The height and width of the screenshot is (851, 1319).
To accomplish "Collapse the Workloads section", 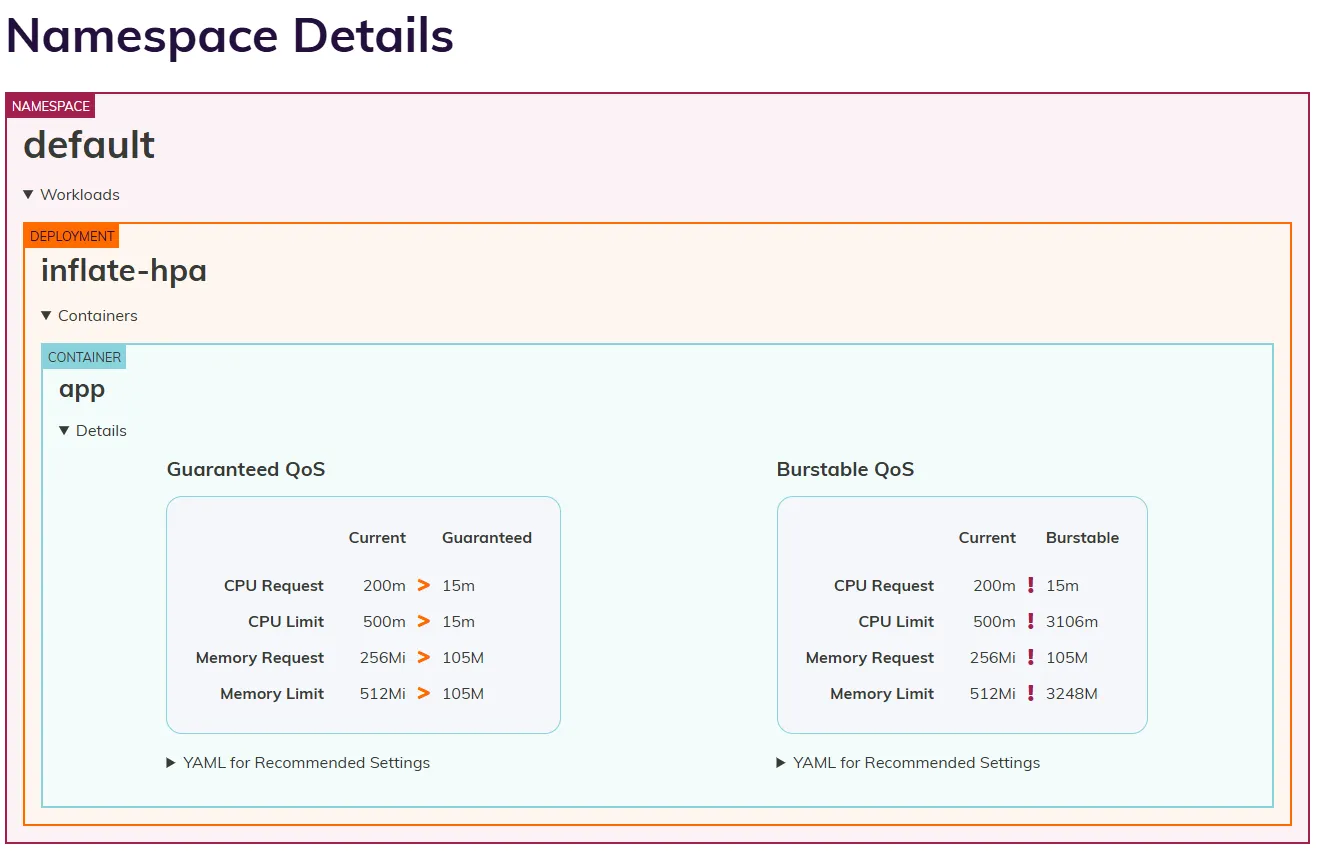I will tap(72, 194).
